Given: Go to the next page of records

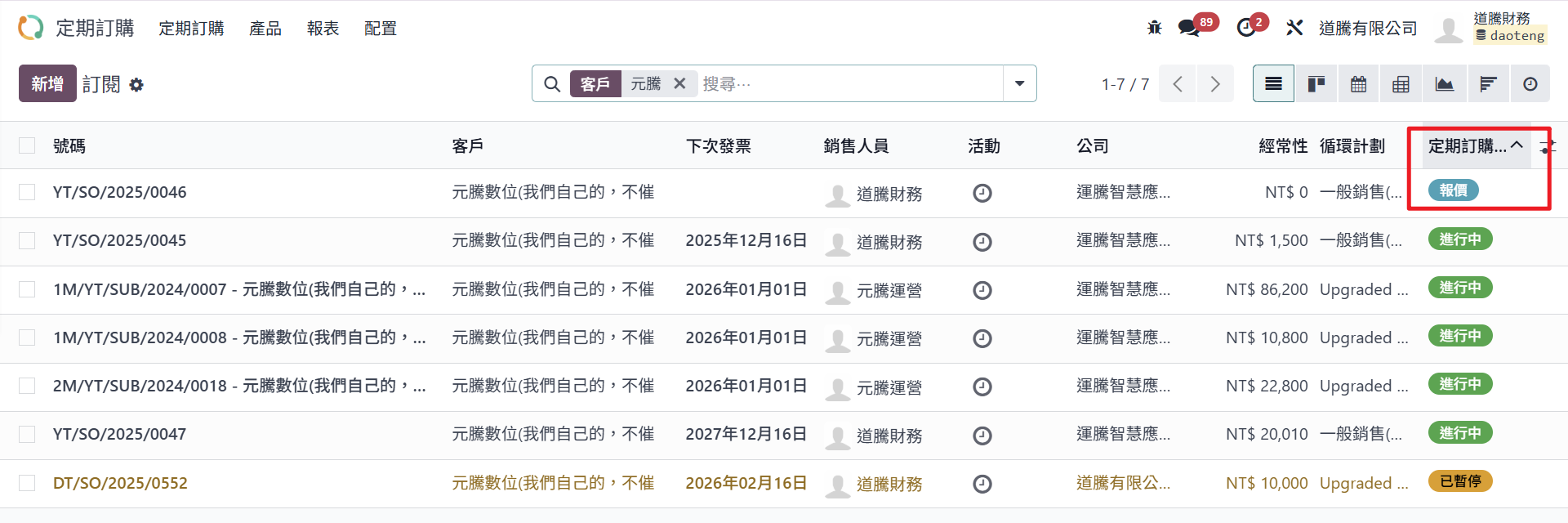Looking at the screenshot, I should click(1214, 84).
